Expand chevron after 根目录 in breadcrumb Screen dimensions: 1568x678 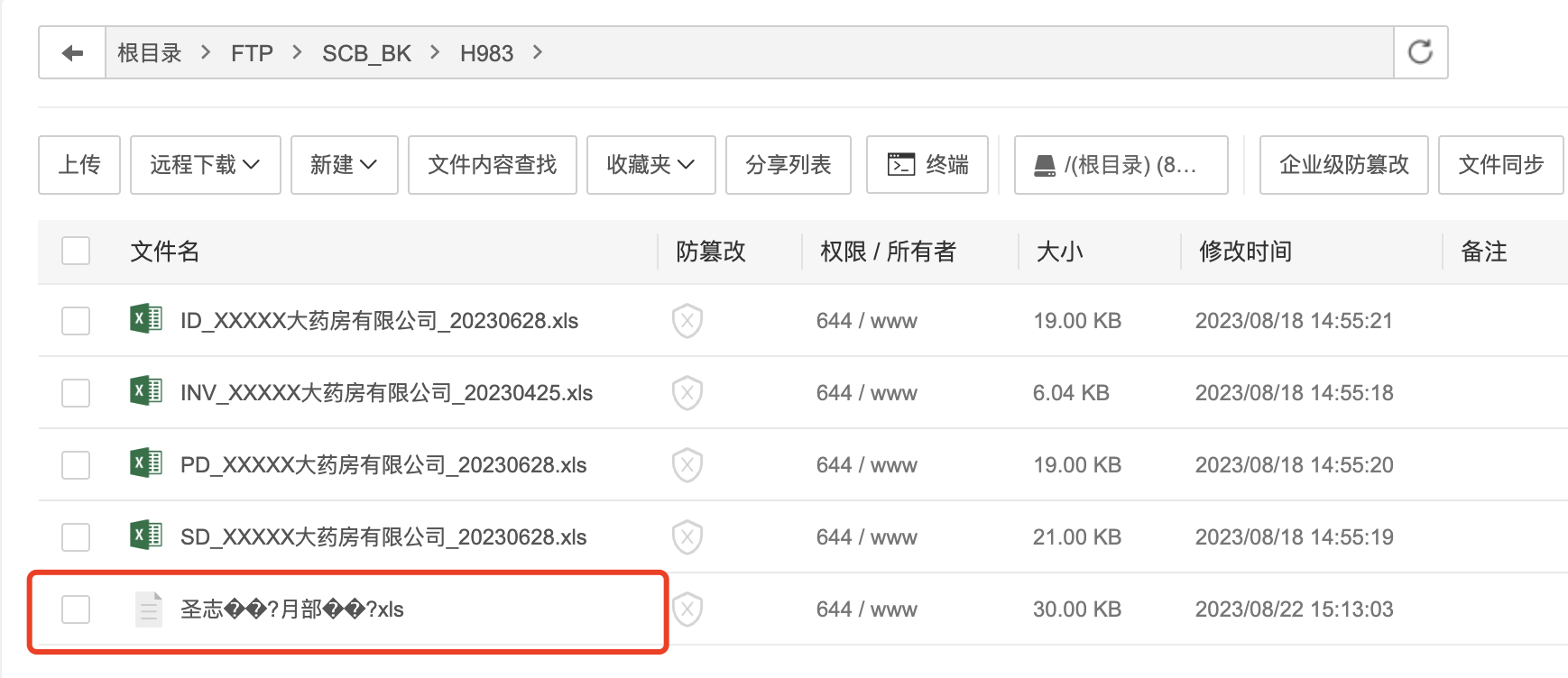pyautogui.click(x=206, y=52)
